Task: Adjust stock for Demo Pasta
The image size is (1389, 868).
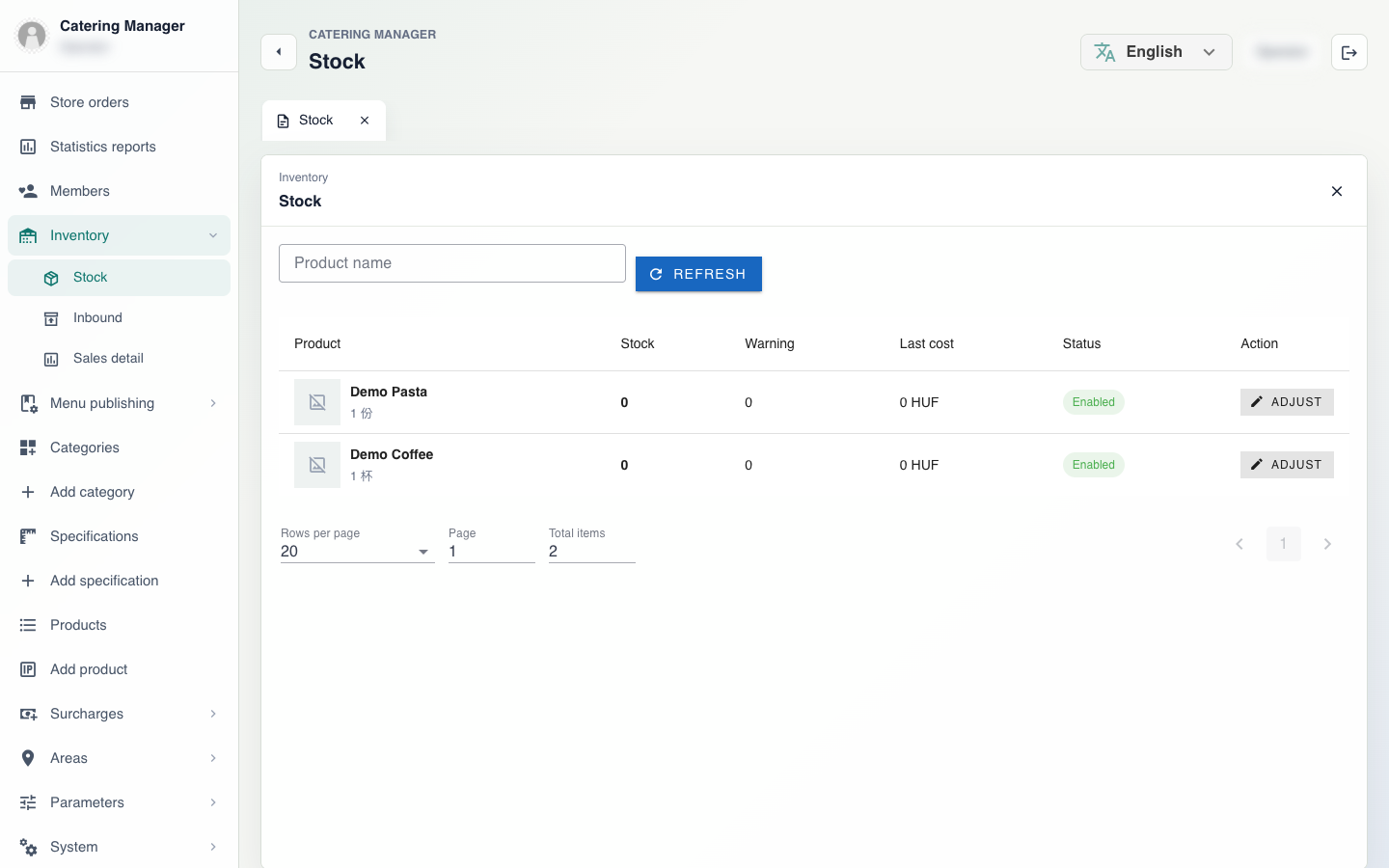Action: click(1287, 402)
